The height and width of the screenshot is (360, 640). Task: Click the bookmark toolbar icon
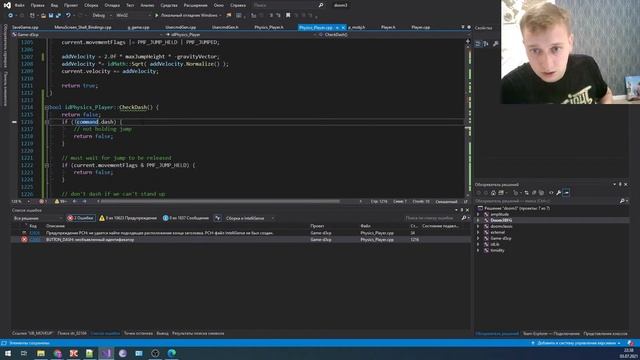(x=288, y=16)
